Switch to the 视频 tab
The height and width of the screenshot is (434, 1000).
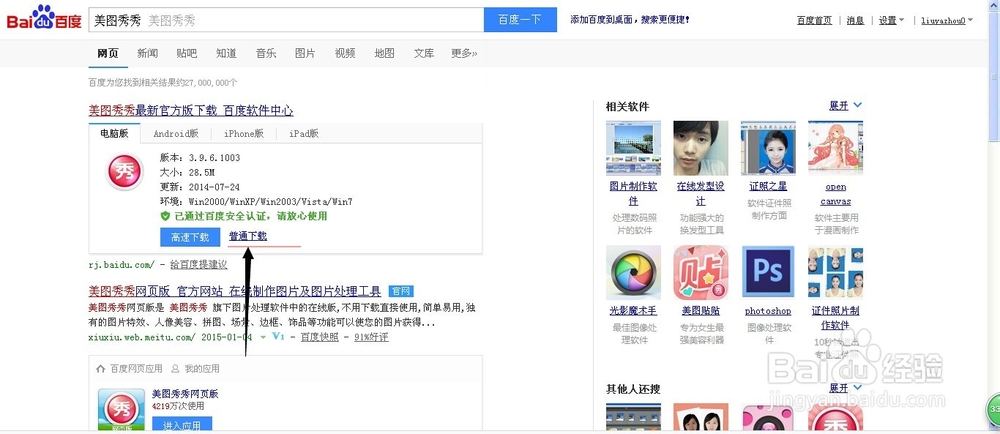pos(345,54)
